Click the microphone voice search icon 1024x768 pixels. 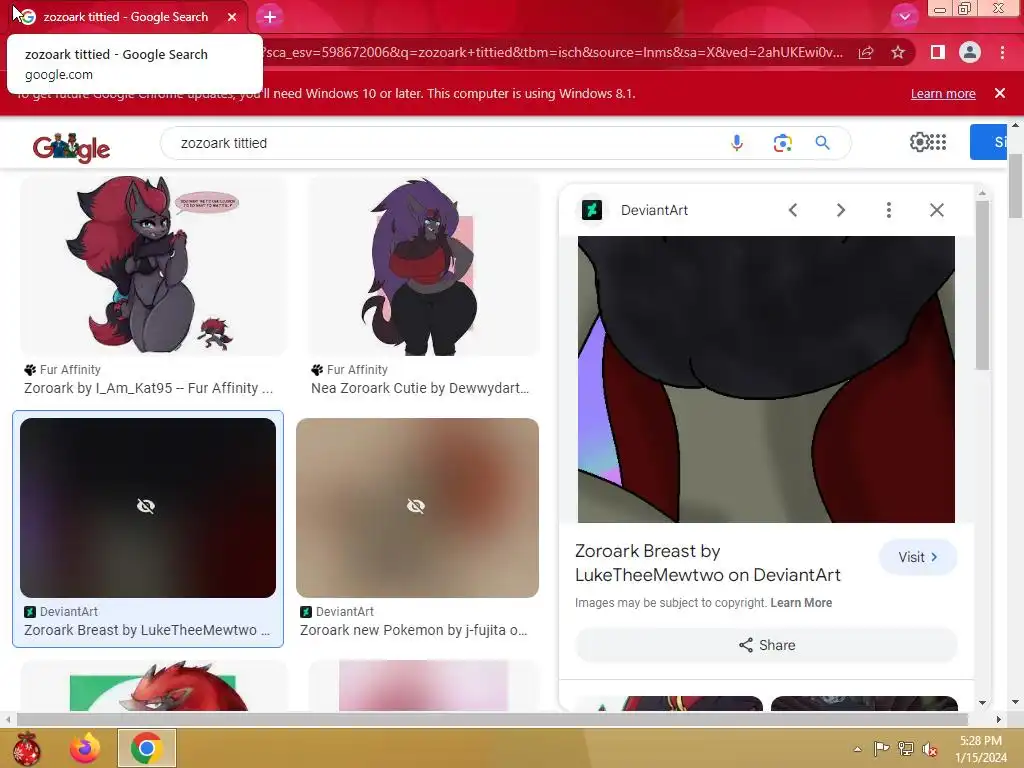(737, 143)
